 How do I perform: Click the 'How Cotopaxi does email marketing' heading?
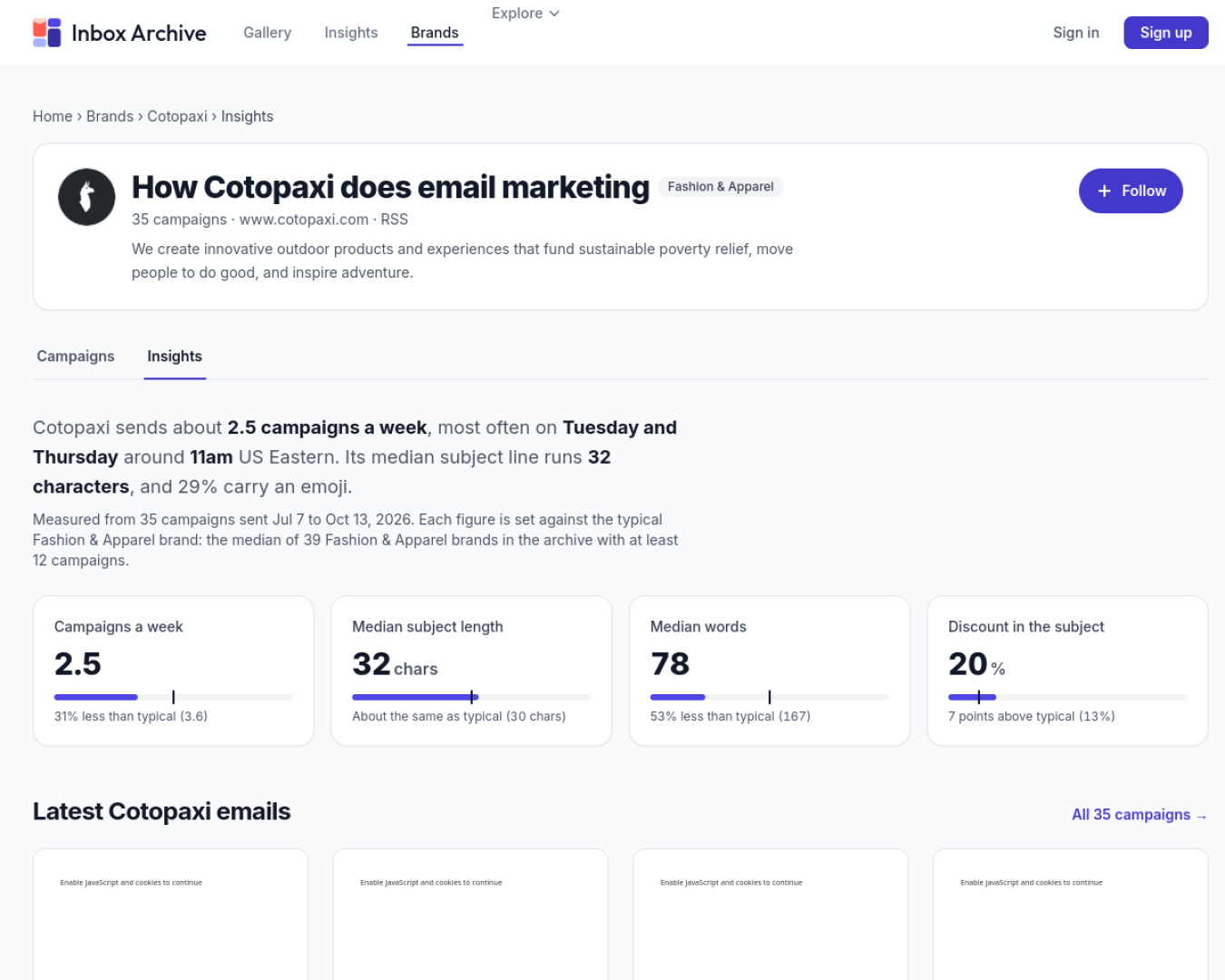[390, 187]
